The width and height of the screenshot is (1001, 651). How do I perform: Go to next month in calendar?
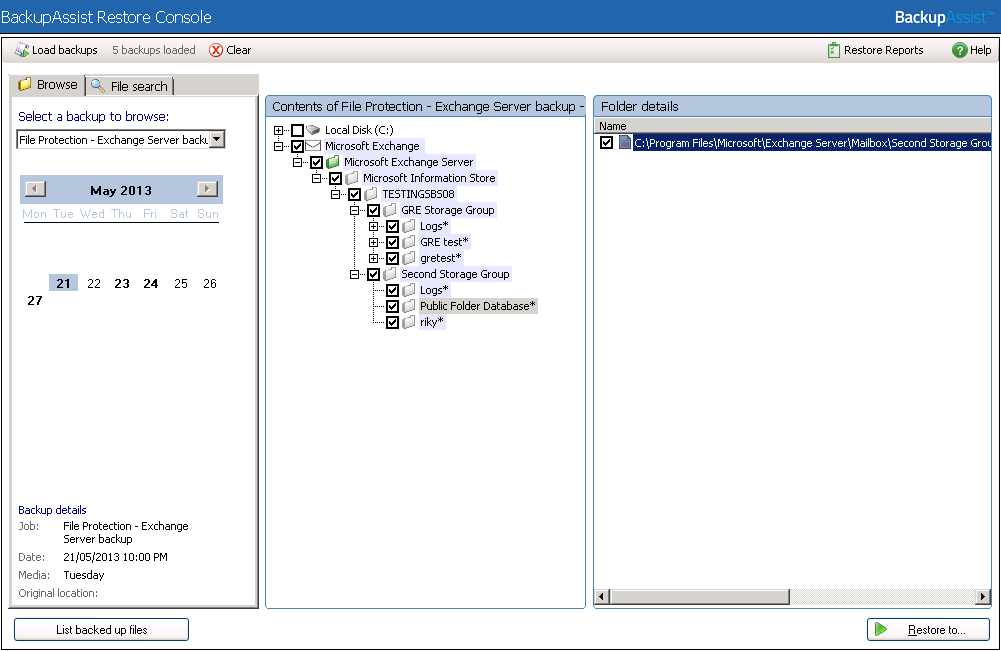207,189
